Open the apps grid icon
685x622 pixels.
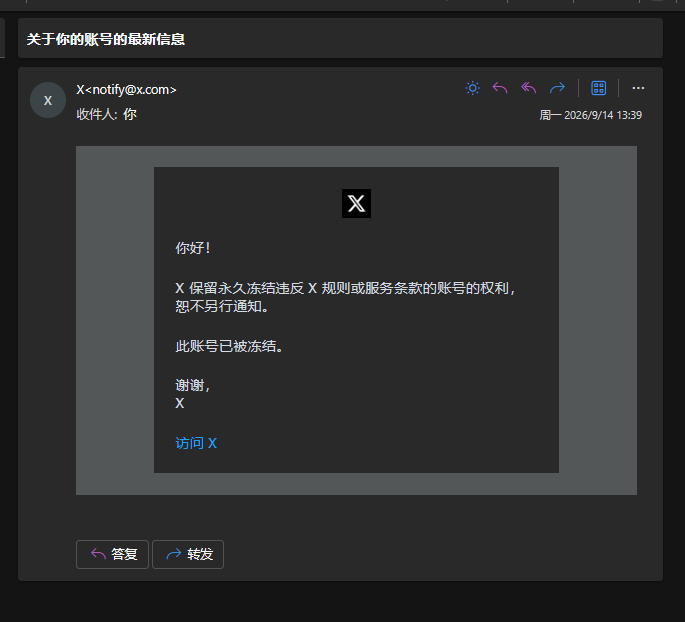coord(599,88)
